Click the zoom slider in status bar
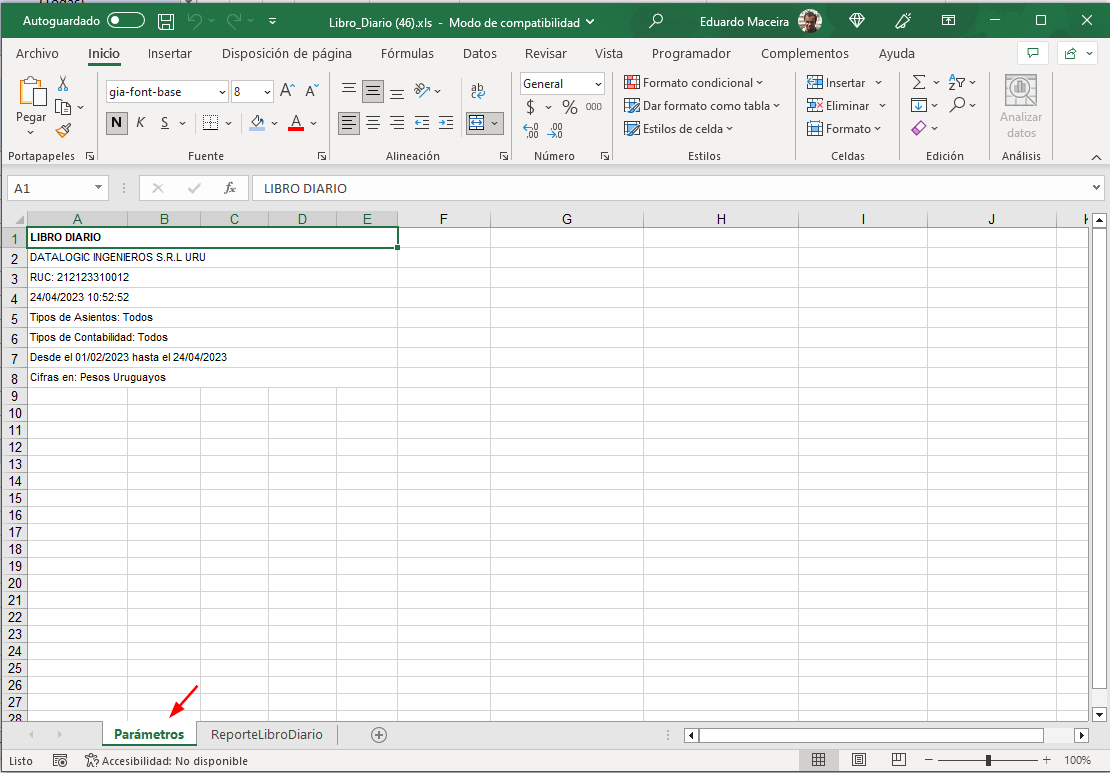Viewport: 1110px width, 773px height. click(x=988, y=760)
